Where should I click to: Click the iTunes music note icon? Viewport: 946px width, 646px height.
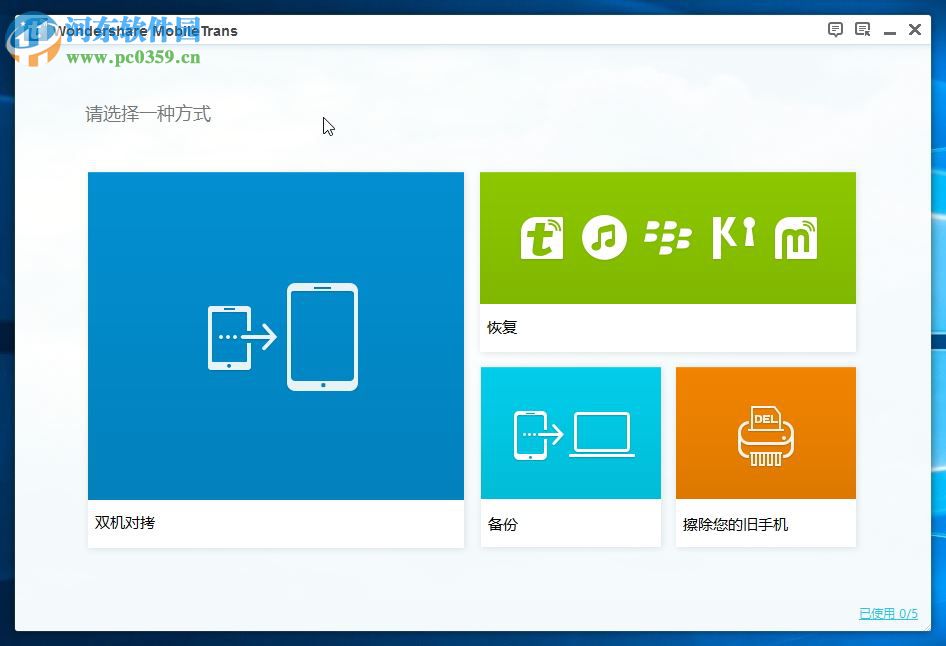click(605, 238)
